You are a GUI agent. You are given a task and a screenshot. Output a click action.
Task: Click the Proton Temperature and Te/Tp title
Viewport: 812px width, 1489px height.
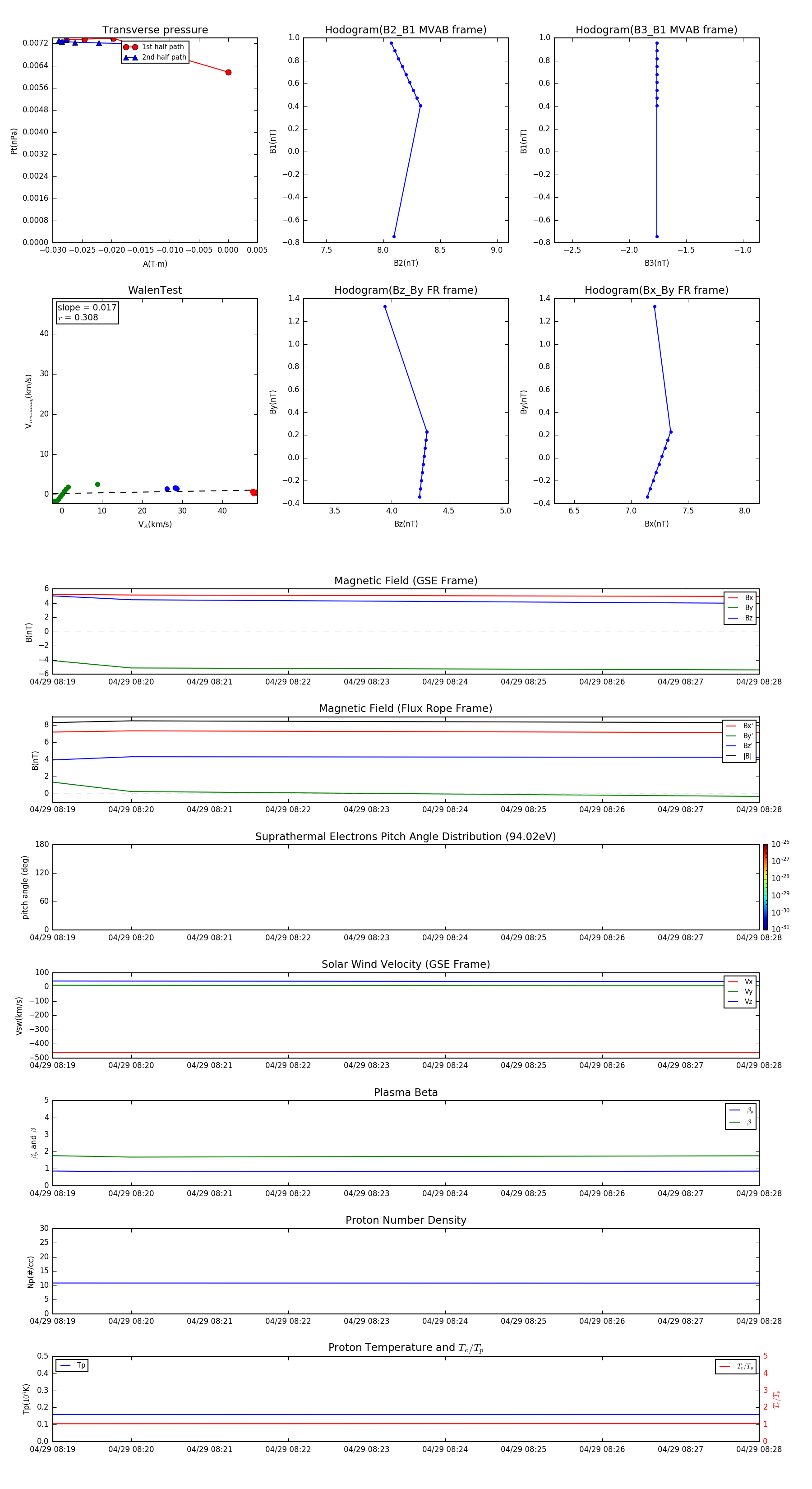(406, 1348)
